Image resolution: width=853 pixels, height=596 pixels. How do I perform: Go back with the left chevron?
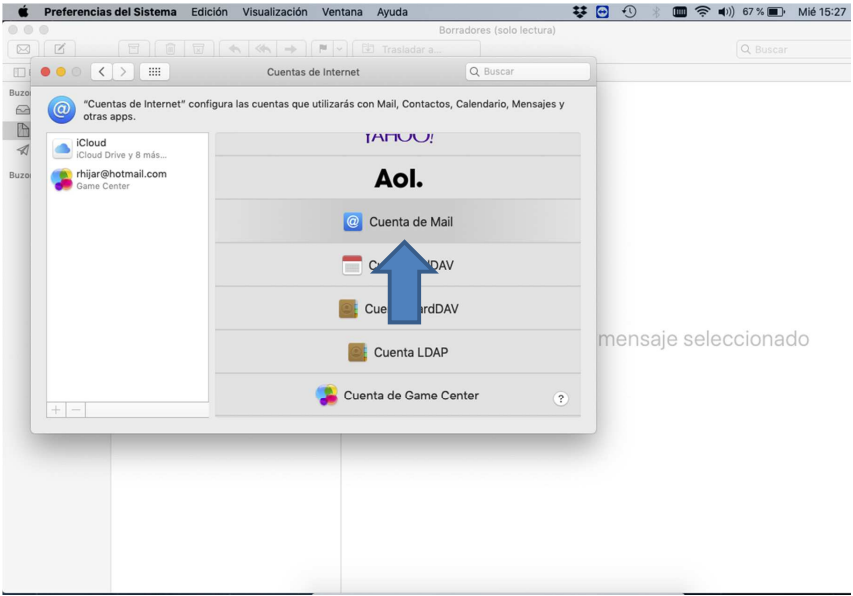point(103,72)
